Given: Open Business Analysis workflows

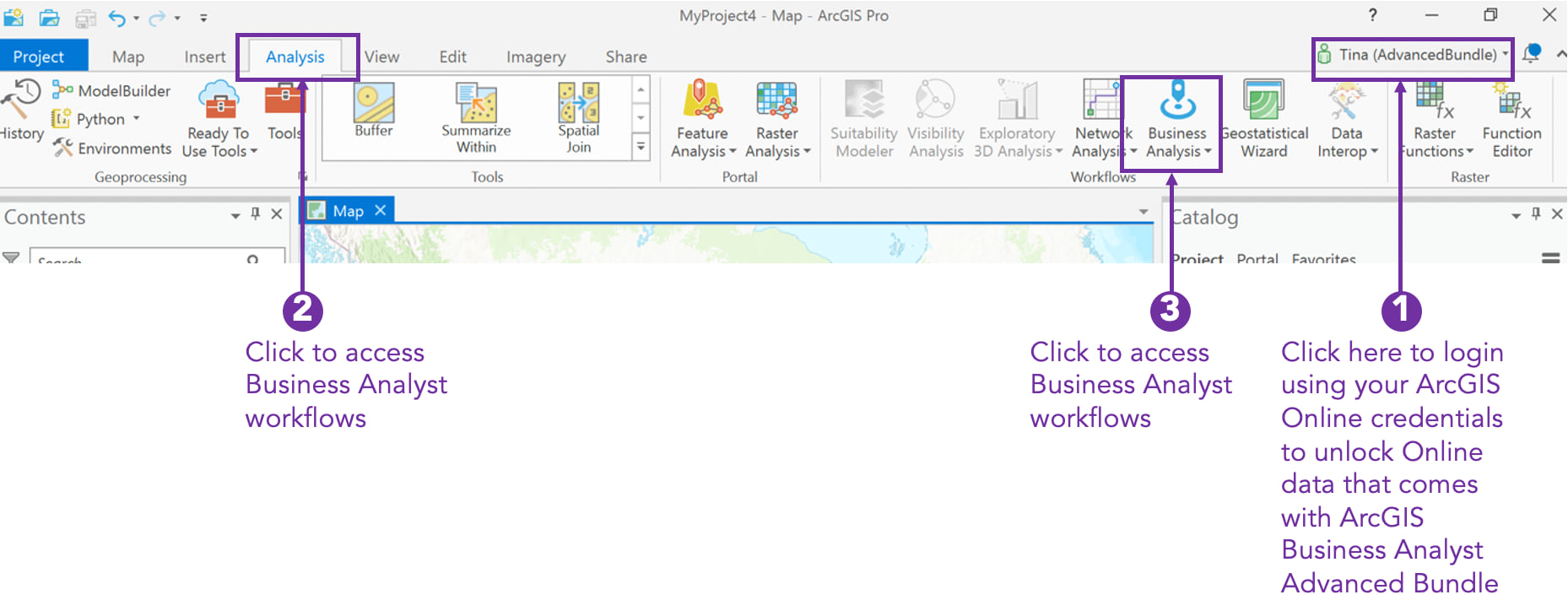Looking at the screenshot, I should pyautogui.click(x=1177, y=120).
